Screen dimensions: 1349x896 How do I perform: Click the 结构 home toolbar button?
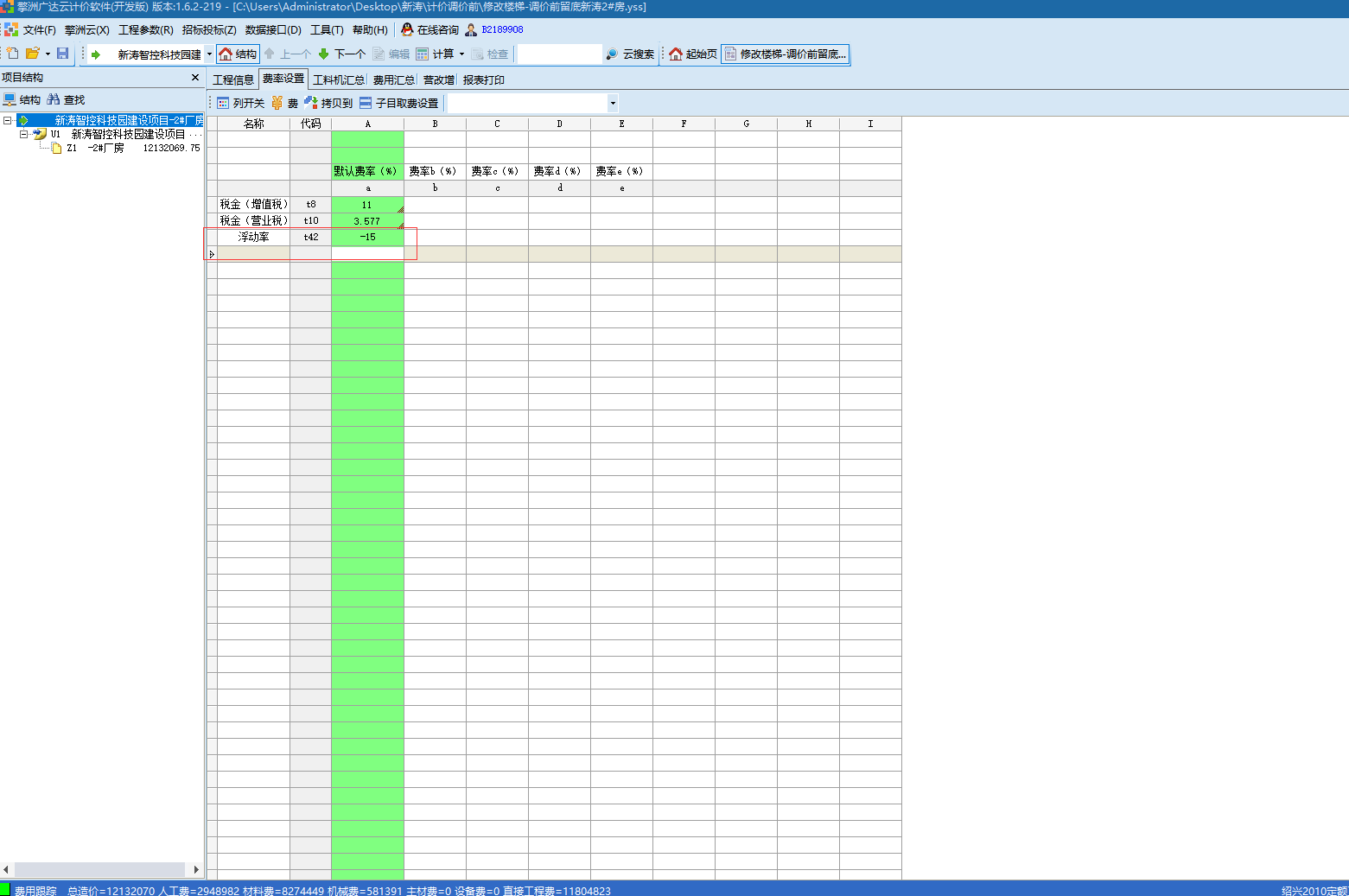click(x=238, y=54)
